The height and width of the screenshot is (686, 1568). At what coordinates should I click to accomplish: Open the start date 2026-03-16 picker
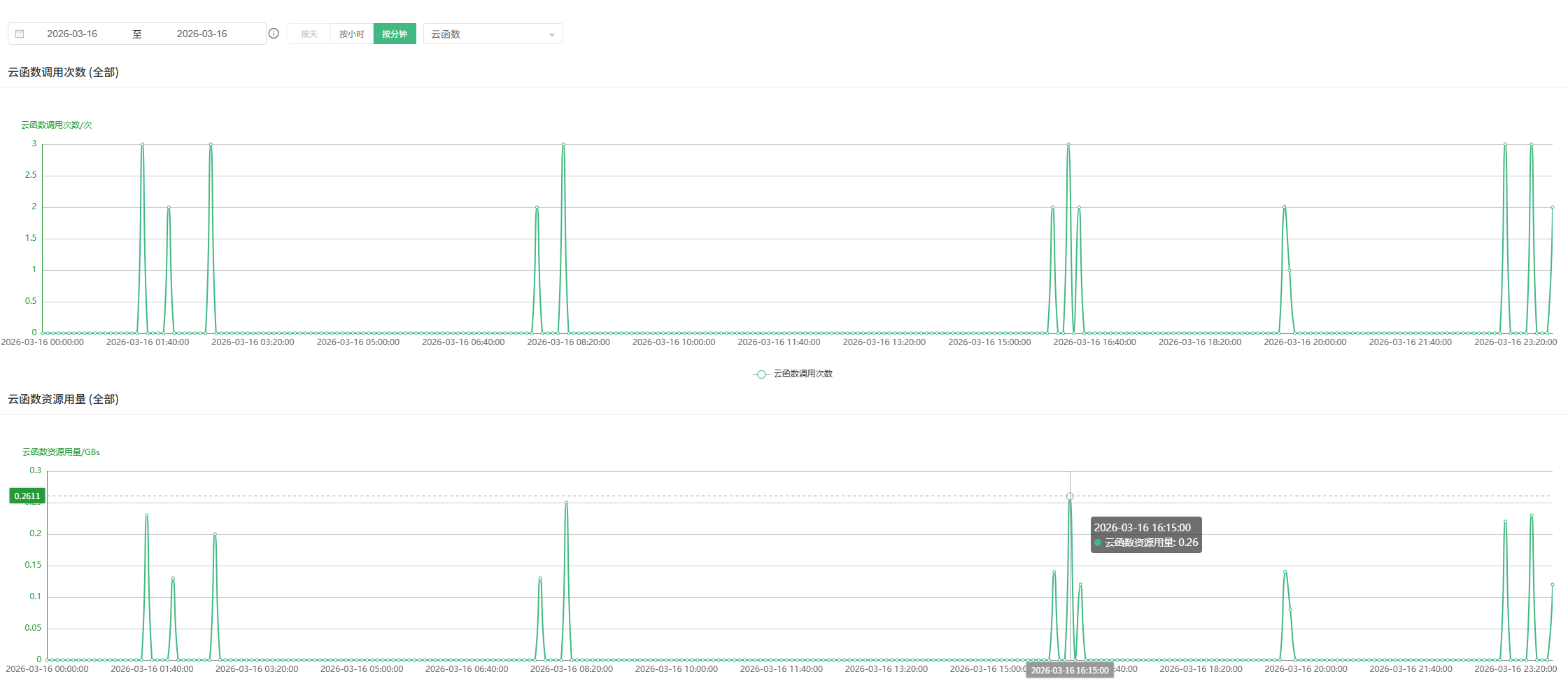click(72, 34)
